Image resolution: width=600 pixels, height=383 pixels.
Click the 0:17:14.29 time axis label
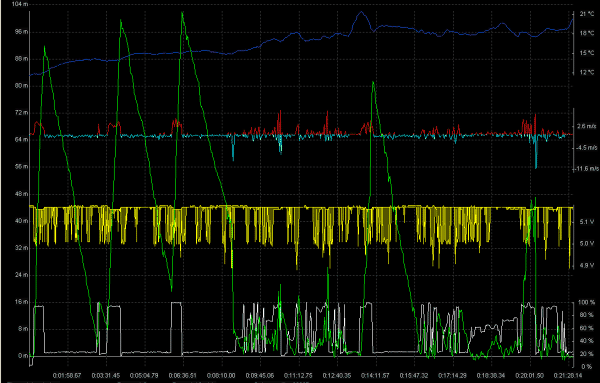(452, 376)
